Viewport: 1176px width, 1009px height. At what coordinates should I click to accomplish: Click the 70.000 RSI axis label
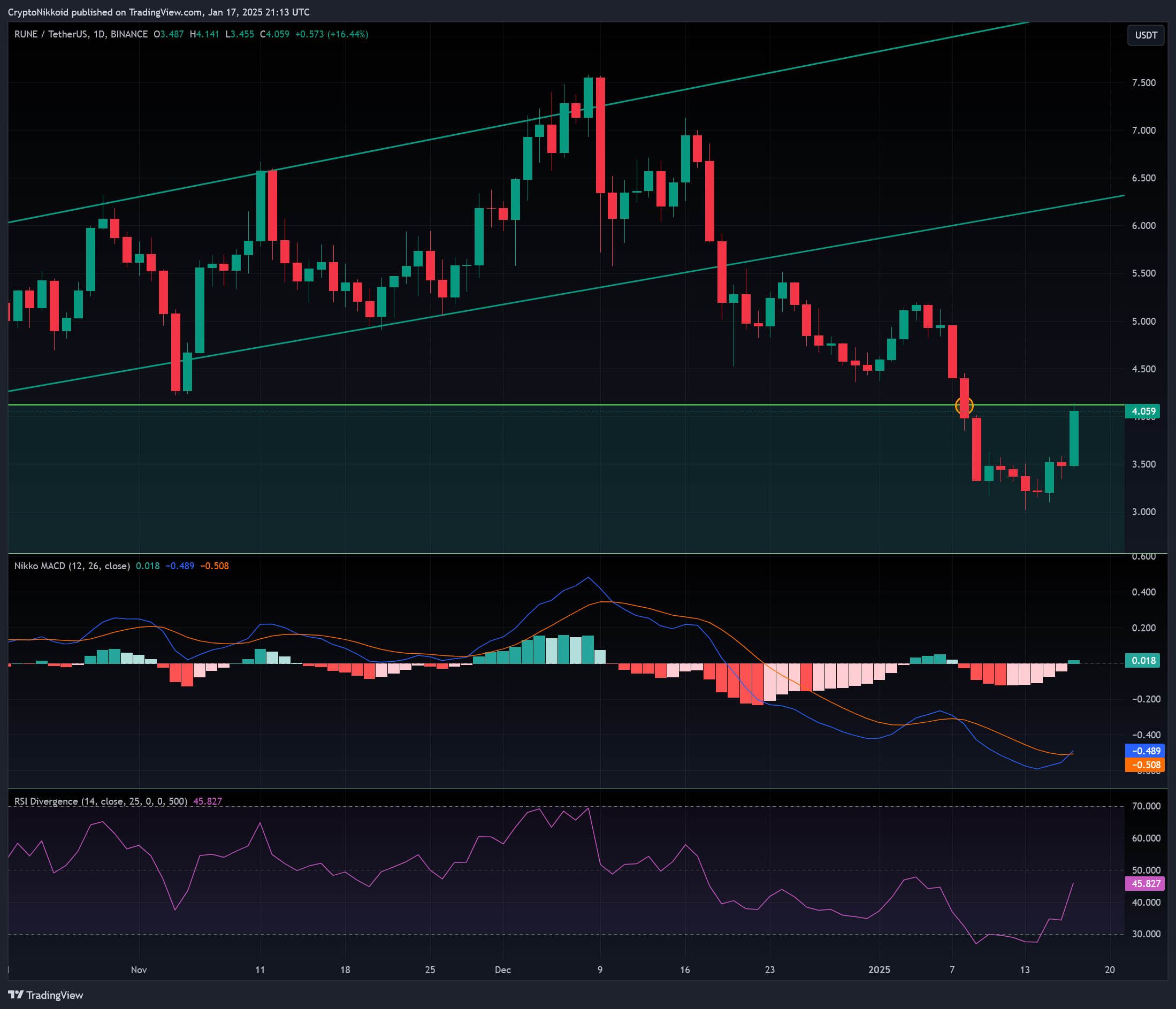[x=1146, y=806]
